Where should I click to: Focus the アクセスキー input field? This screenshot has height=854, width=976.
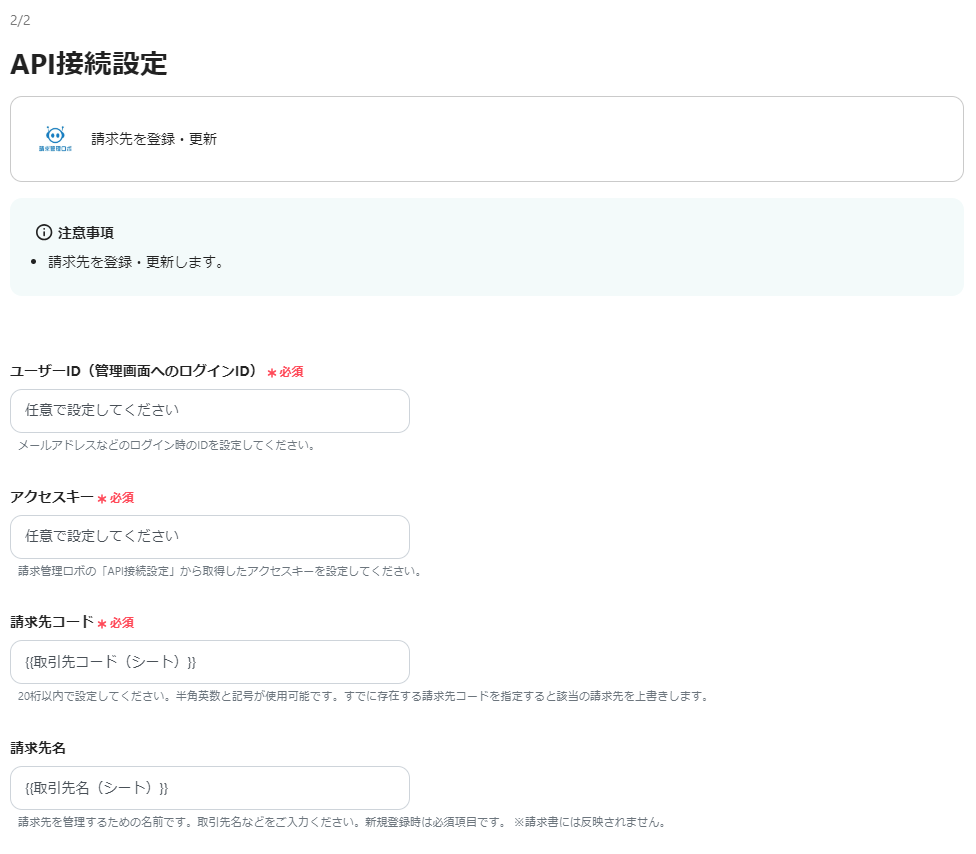click(x=210, y=537)
